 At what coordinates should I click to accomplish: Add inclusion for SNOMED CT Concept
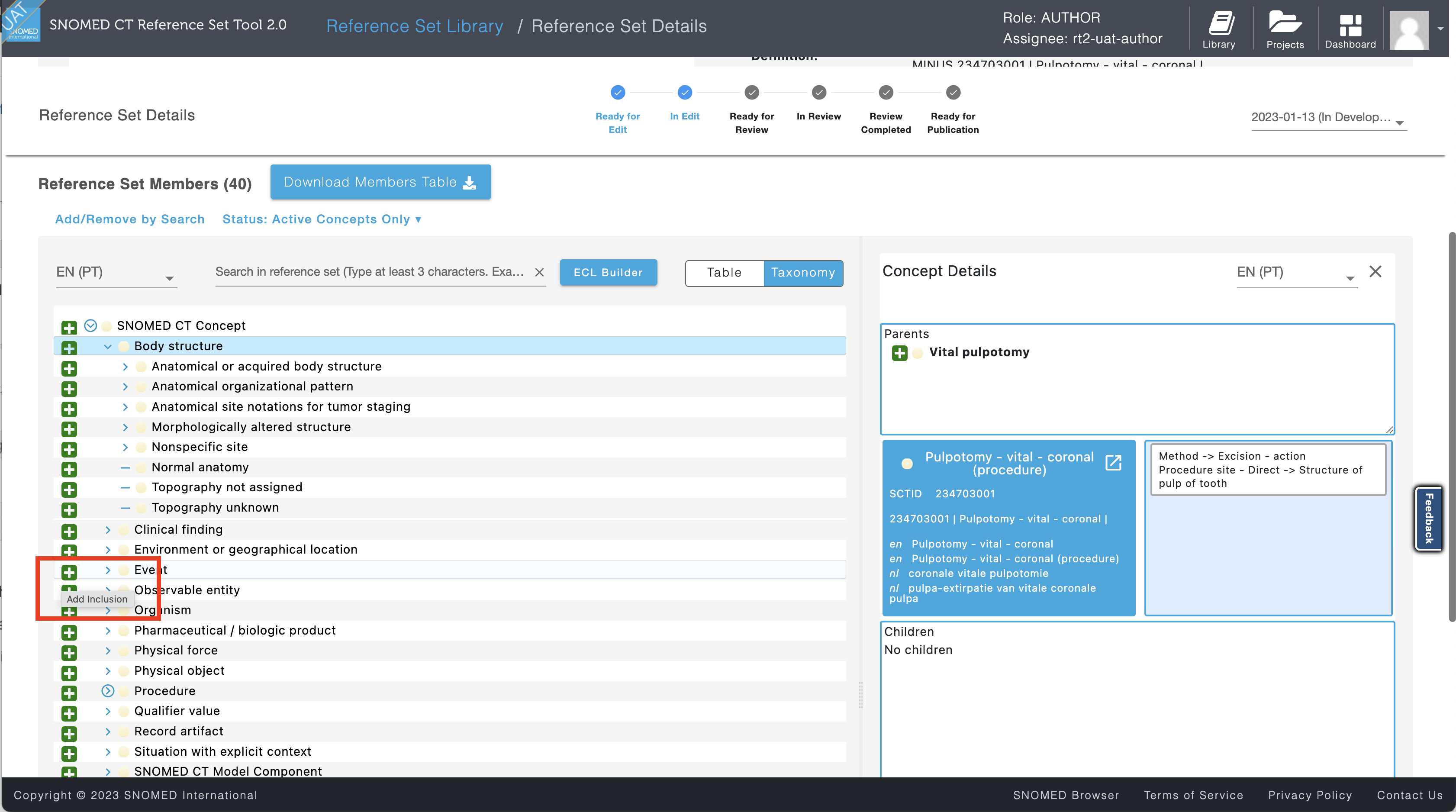pos(69,328)
